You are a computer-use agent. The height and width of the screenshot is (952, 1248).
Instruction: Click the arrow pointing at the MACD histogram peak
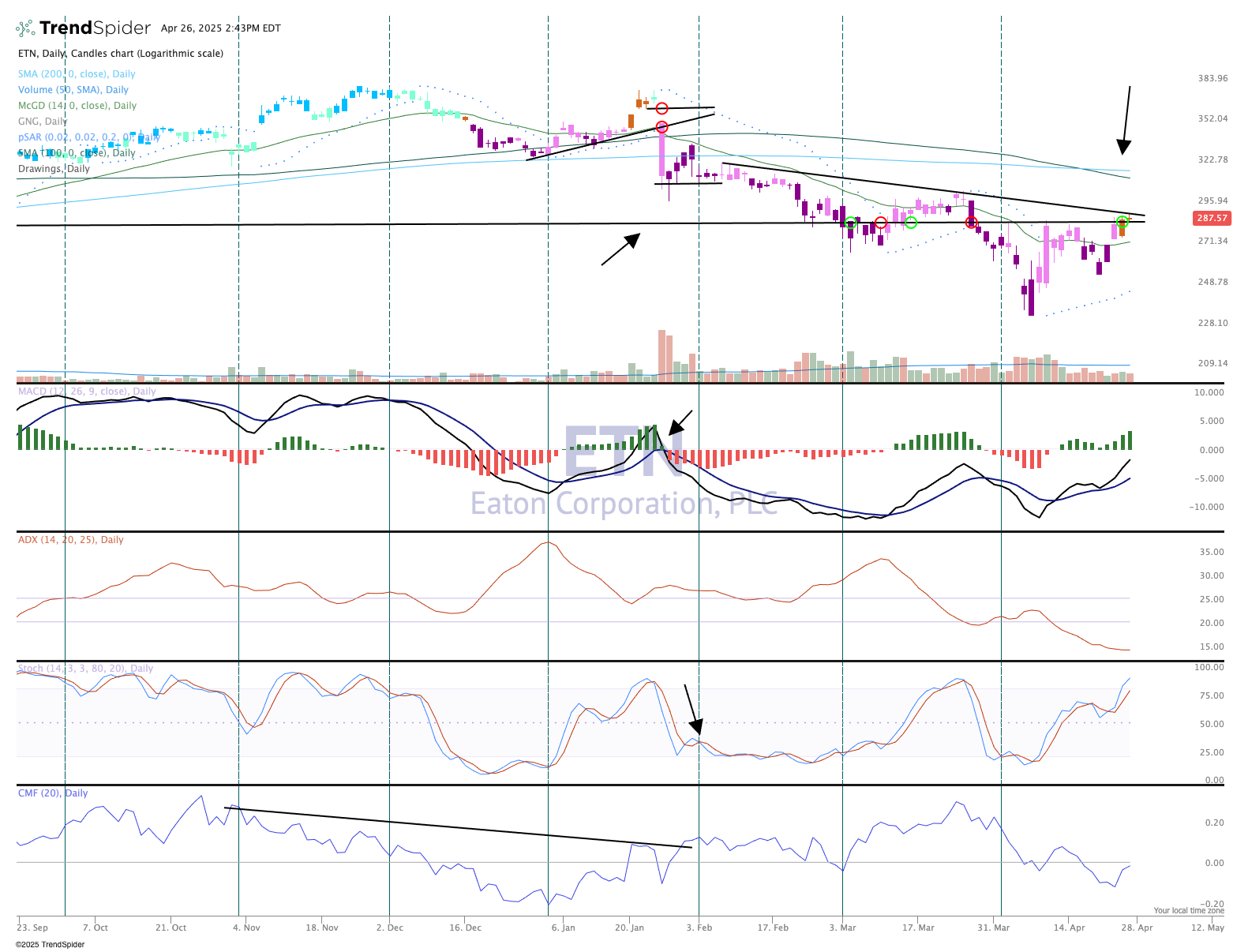pos(680,422)
